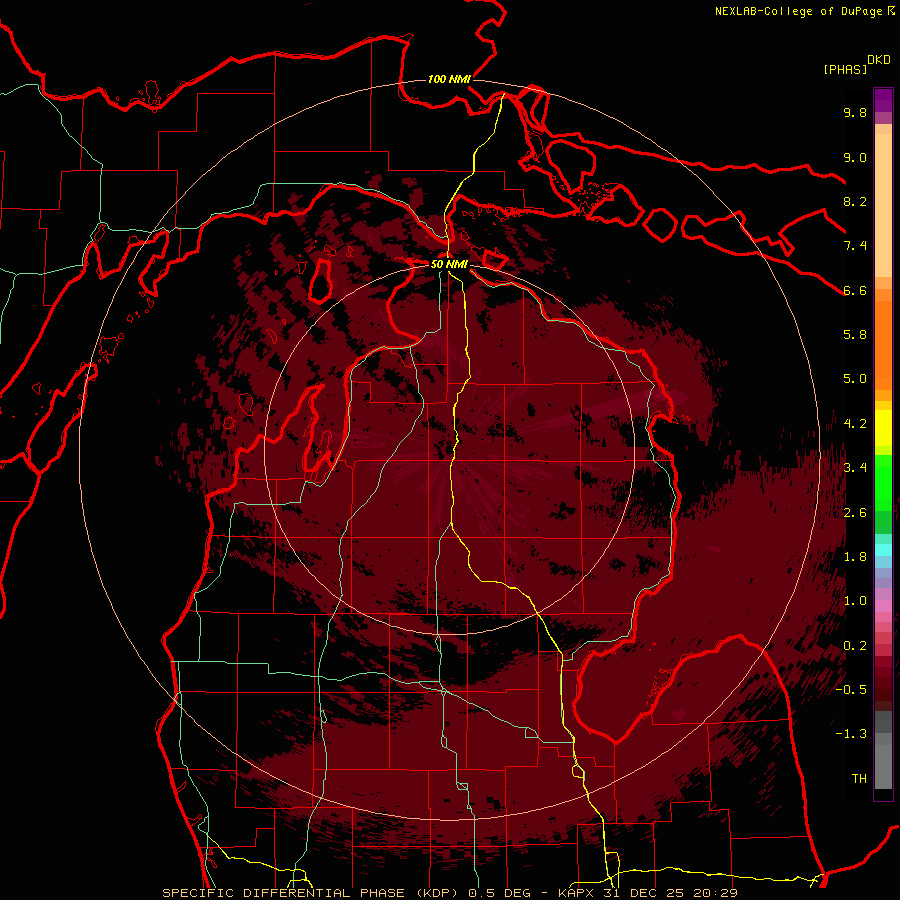Viewport: 900px width, 900px height.
Task: Pick the bright yellow band on color scale
Action: [883, 428]
